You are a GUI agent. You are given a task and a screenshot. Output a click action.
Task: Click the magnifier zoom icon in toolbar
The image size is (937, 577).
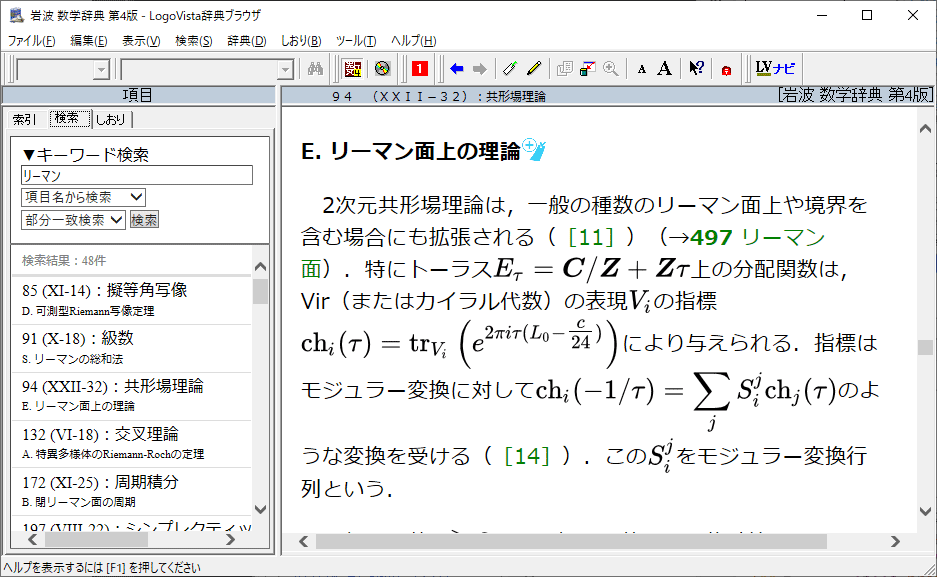click(x=610, y=69)
